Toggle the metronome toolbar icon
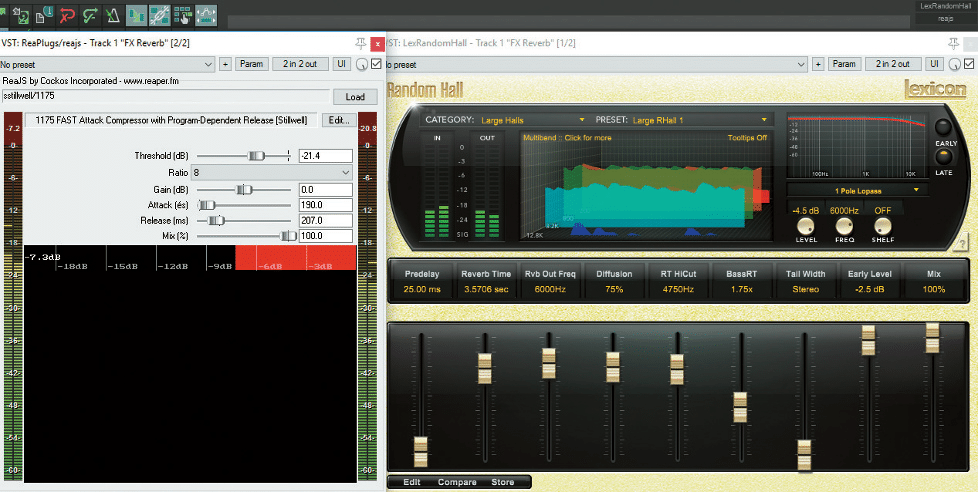The image size is (978, 492). click(x=112, y=16)
